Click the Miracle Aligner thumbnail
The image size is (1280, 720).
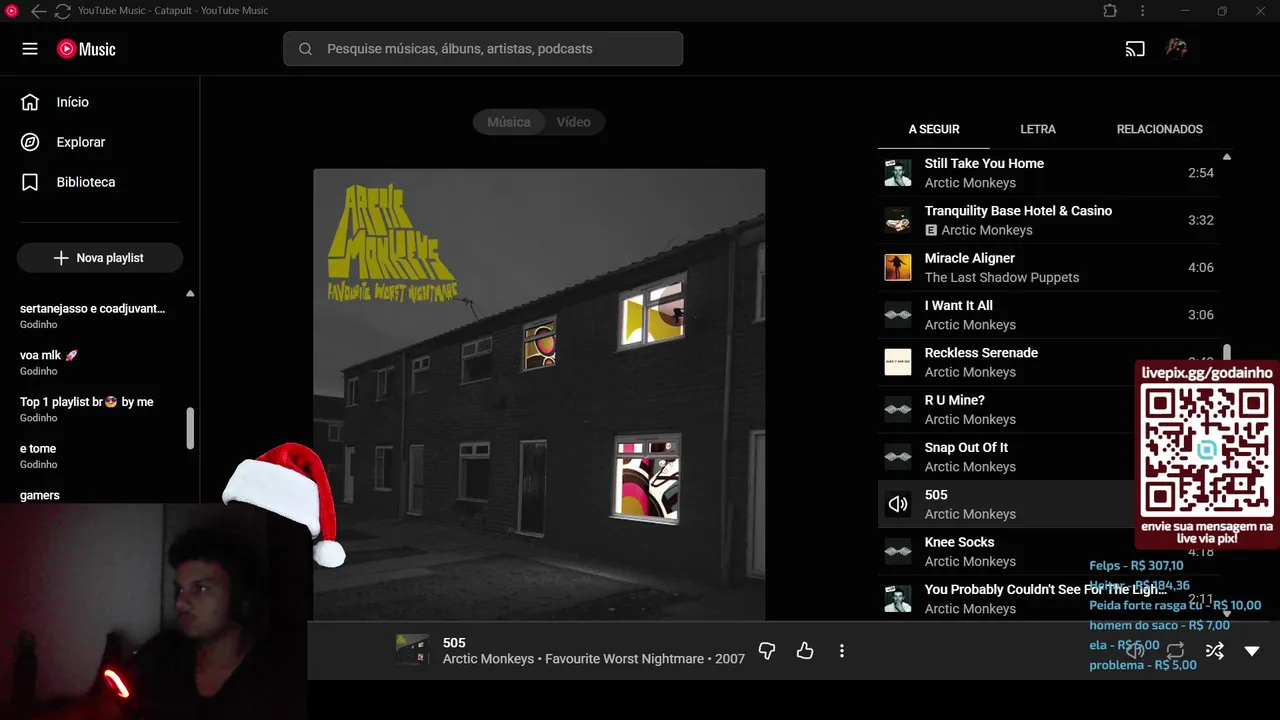[898, 267]
